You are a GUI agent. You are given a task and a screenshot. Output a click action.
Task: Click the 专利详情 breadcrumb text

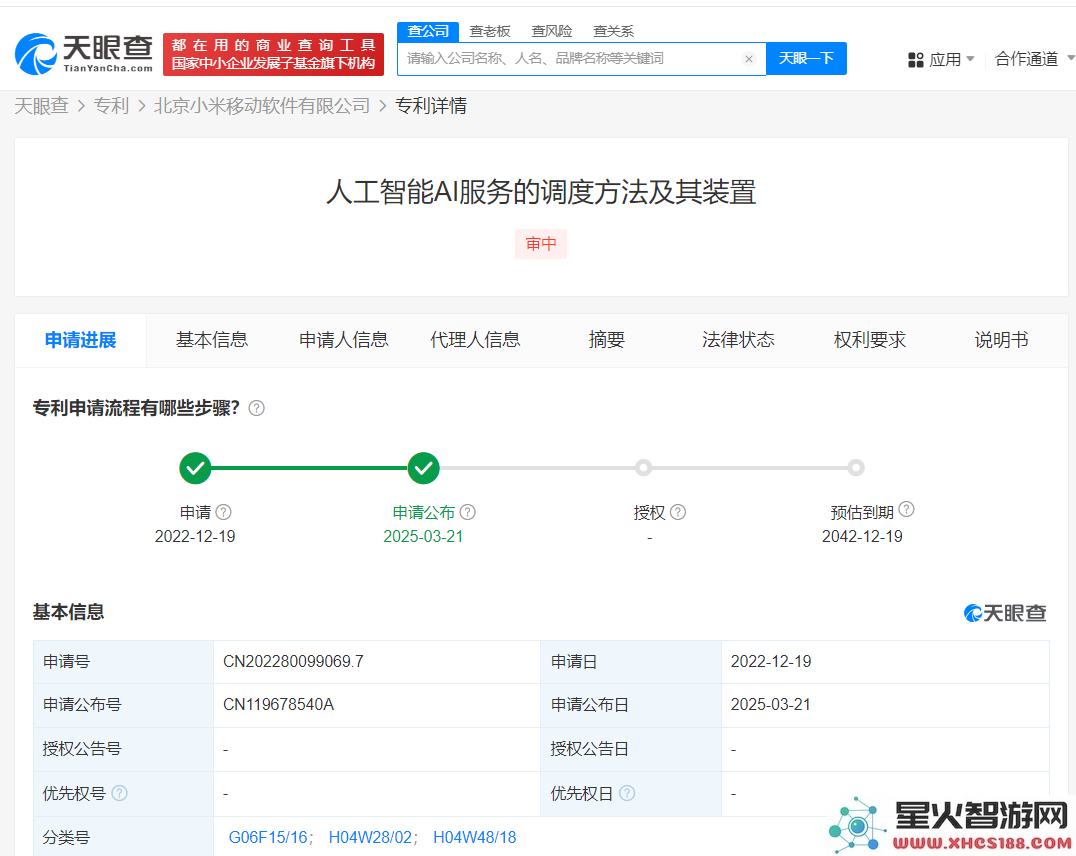coord(431,106)
